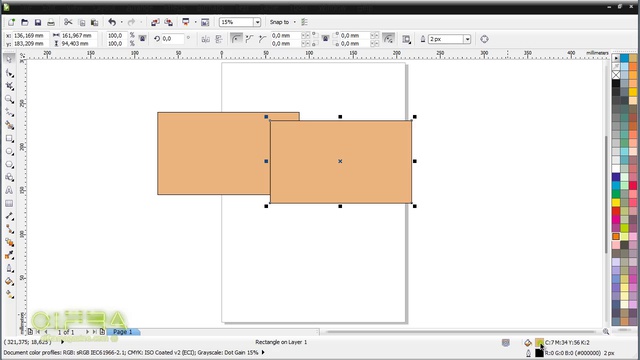The width and height of the screenshot is (640, 360).
Task: Open the wrap text dropdown
Action: pos(407,39)
